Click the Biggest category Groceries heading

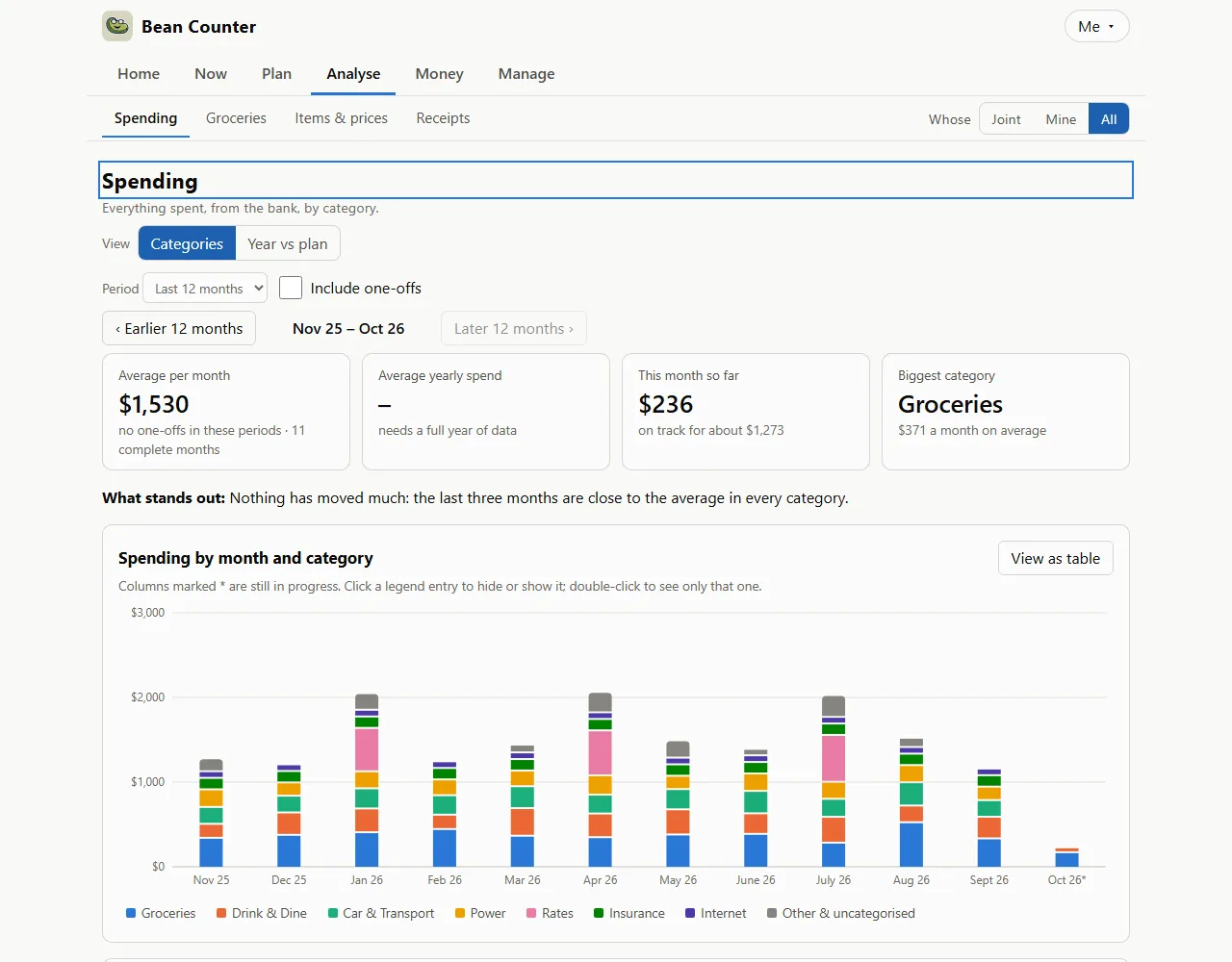[950, 404]
